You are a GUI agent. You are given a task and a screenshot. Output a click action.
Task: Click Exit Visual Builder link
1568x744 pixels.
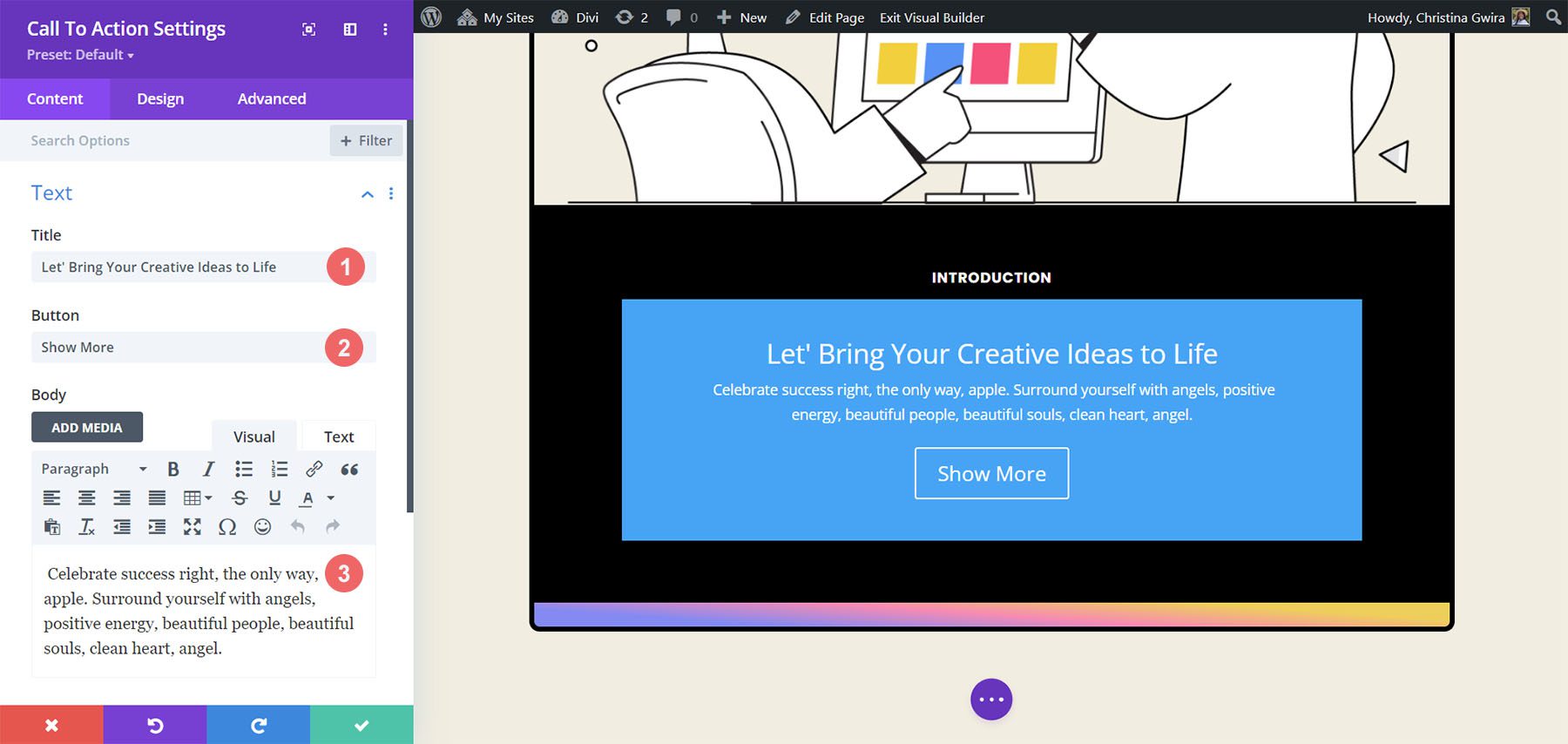pyautogui.click(x=931, y=17)
